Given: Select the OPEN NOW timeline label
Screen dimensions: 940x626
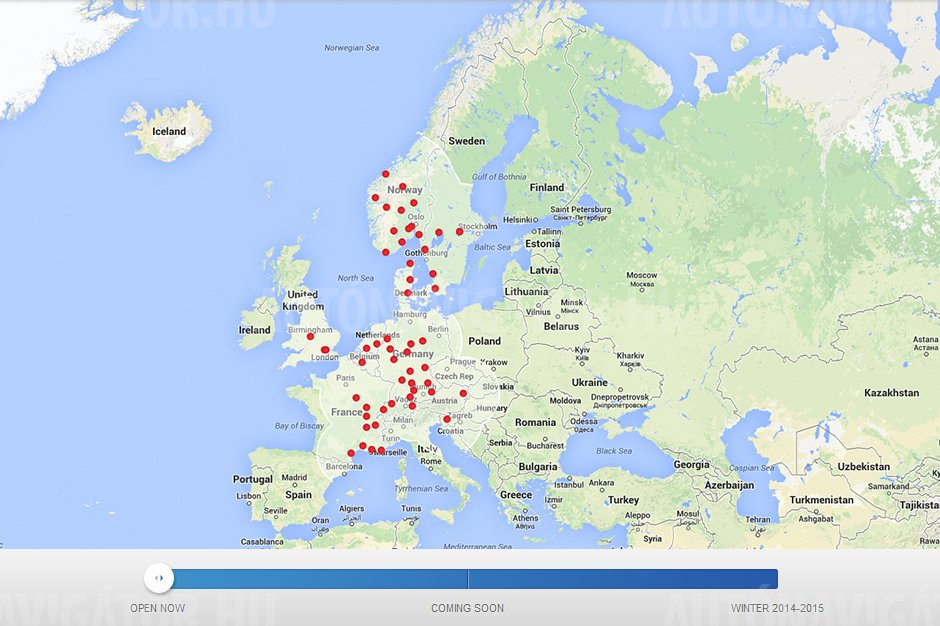Looking at the screenshot, I should click(x=157, y=608).
